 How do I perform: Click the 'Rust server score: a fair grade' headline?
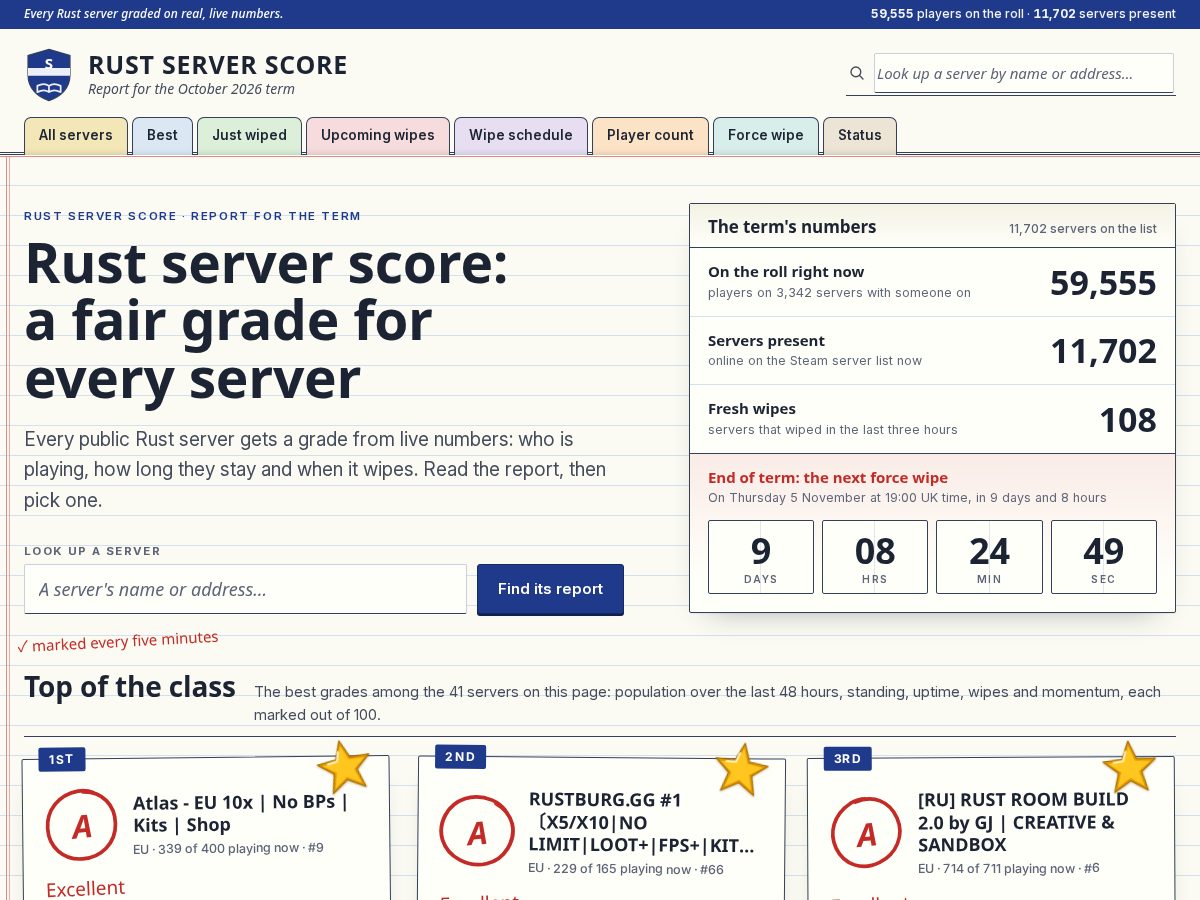[x=266, y=321]
